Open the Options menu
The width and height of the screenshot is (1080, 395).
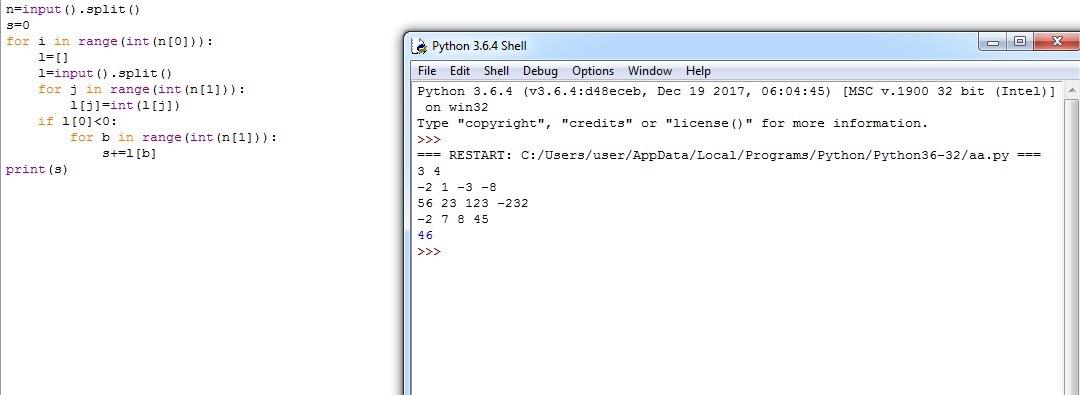(593, 71)
